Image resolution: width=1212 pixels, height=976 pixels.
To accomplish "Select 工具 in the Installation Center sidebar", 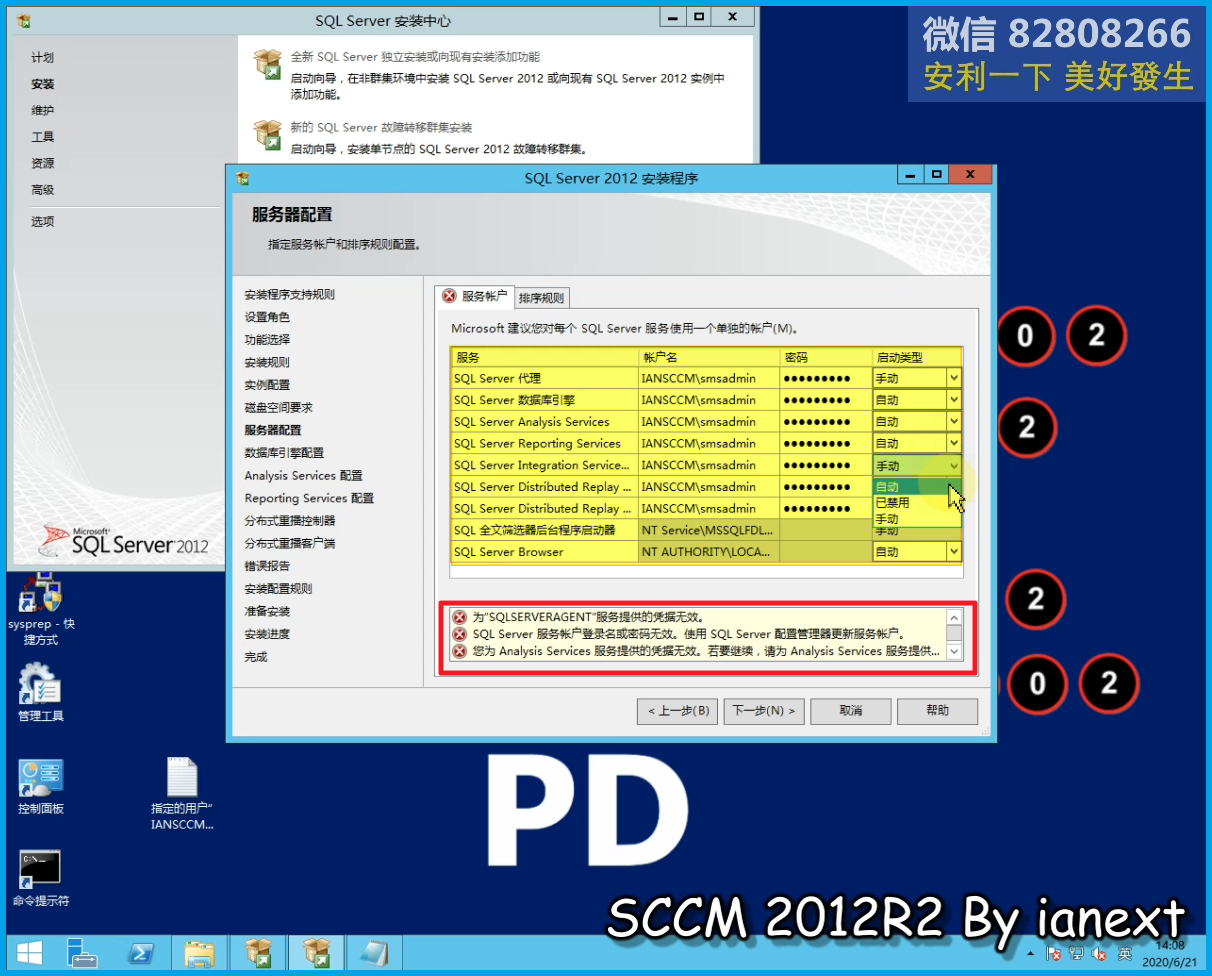I will [x=42, y=137].
